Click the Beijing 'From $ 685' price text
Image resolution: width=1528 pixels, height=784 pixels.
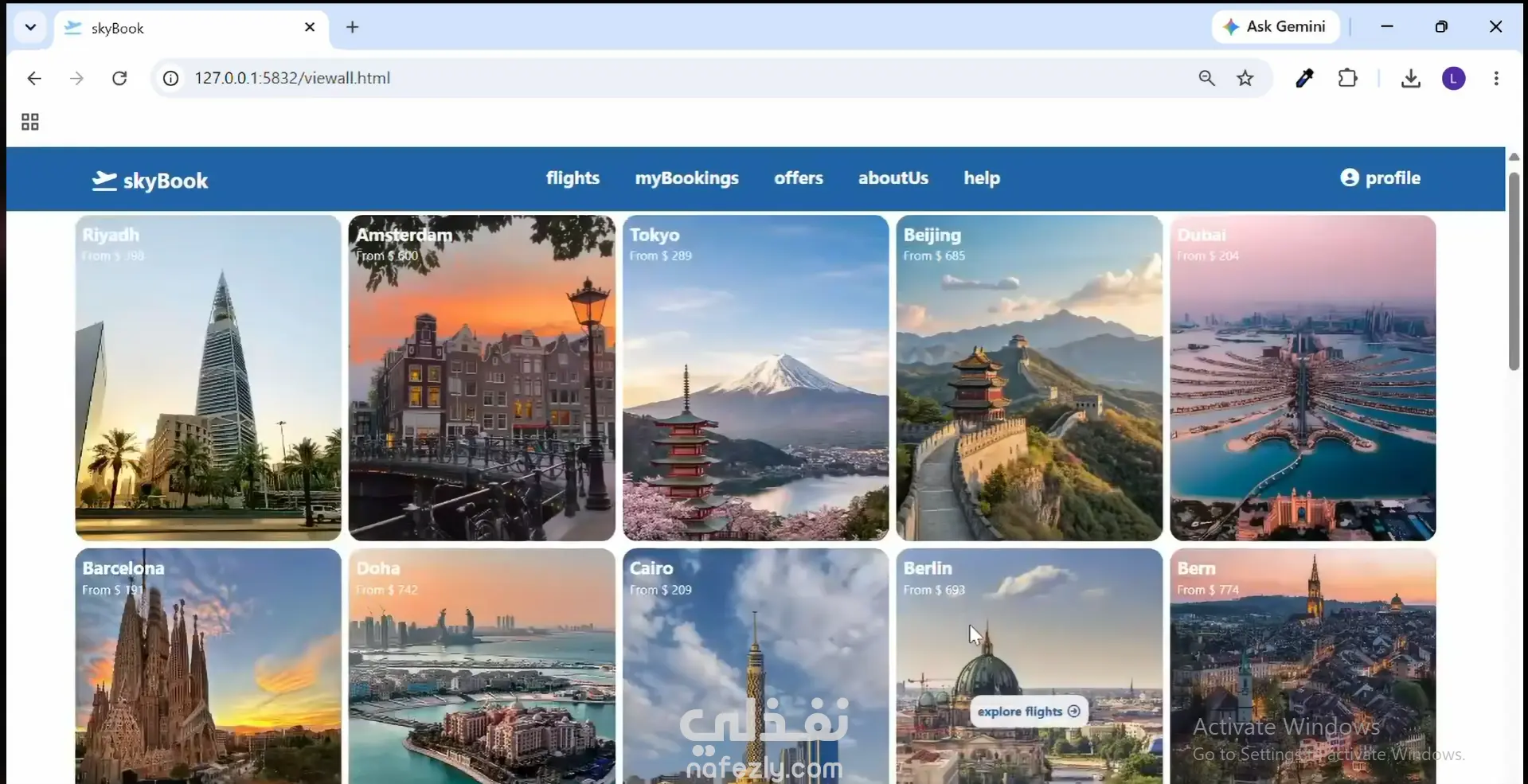934,255
